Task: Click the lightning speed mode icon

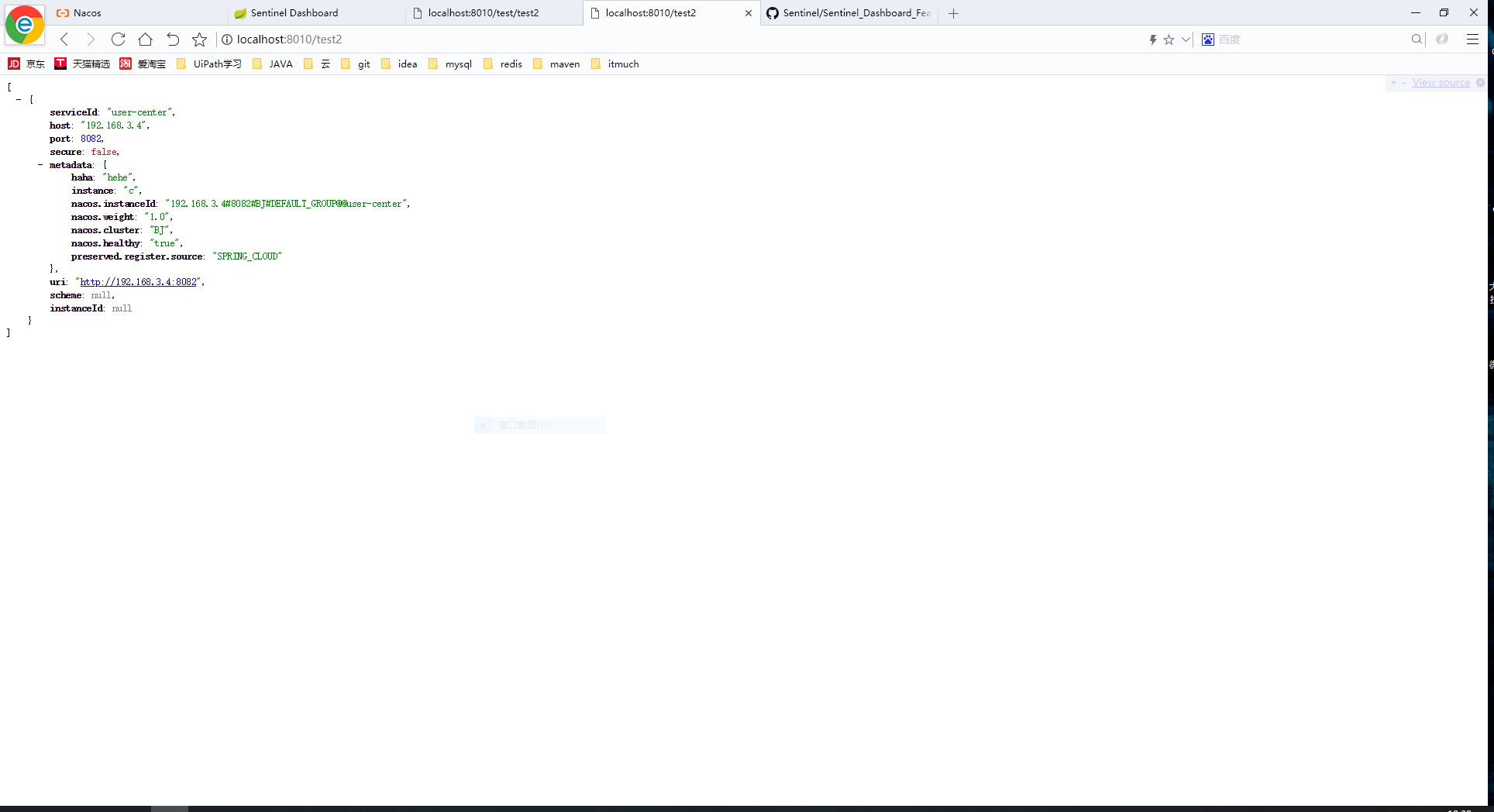Action: click(1153, 40)
